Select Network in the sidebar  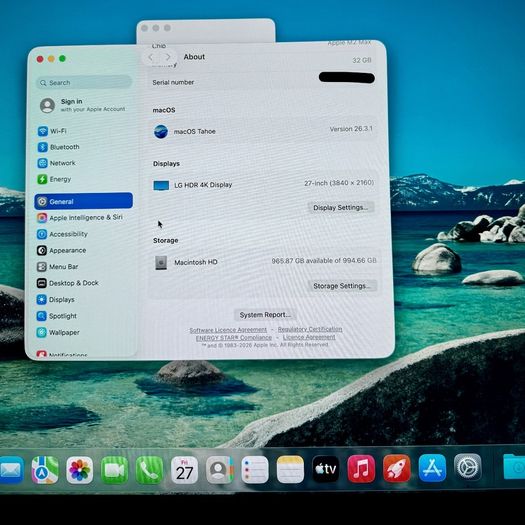pyautogui.click(x=57, y=163)
